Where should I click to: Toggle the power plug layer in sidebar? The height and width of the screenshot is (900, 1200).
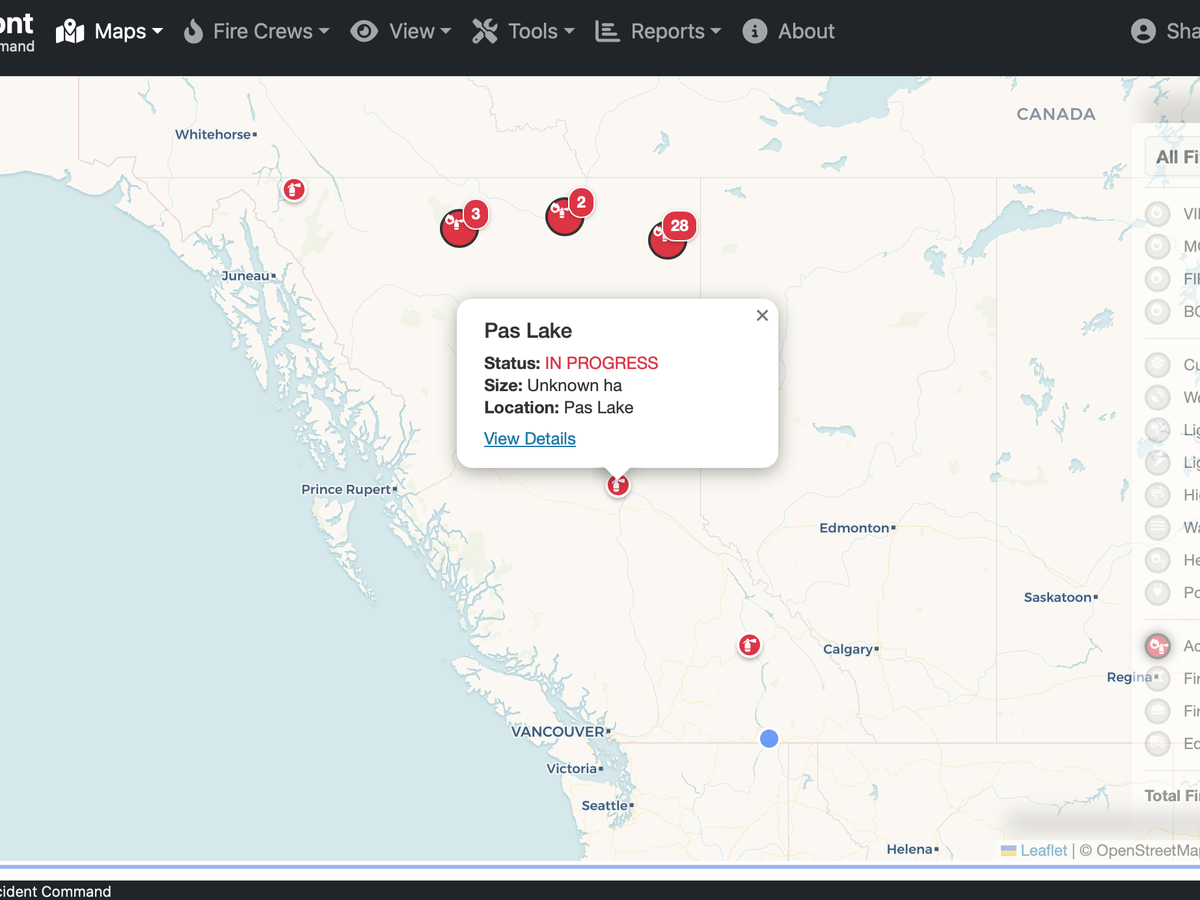tap(1157, 593)
